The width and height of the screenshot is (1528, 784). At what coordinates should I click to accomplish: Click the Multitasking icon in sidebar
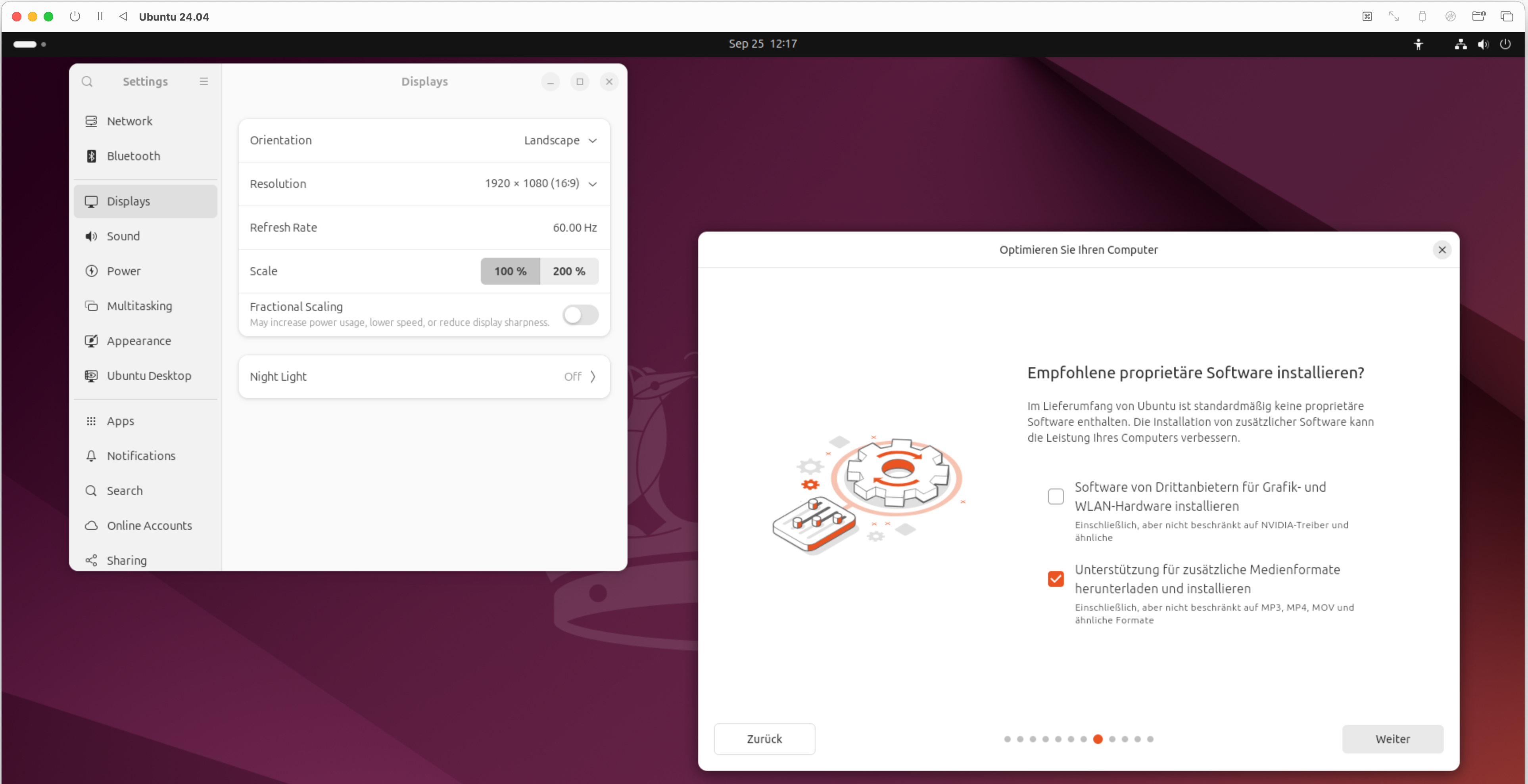[x=91, y=306]
